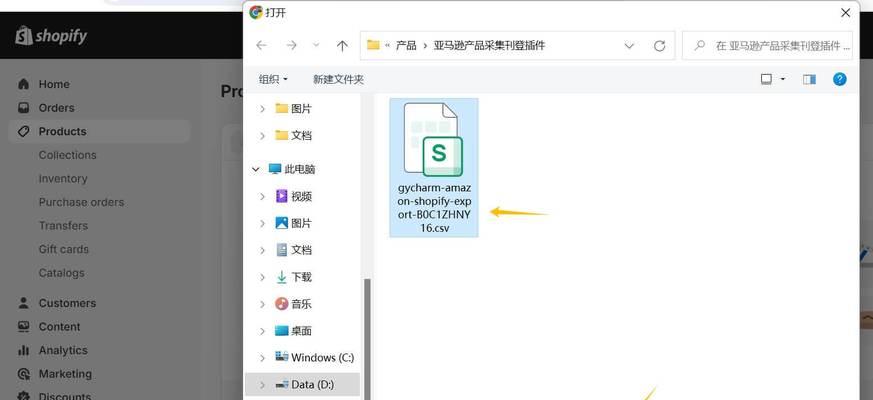
Task: Select Products in the Shopify sidebar
Action: coord(62,131)
